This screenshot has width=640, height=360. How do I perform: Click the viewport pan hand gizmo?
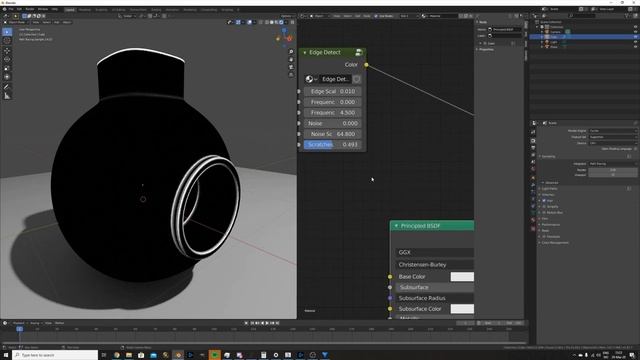point(291,60)
